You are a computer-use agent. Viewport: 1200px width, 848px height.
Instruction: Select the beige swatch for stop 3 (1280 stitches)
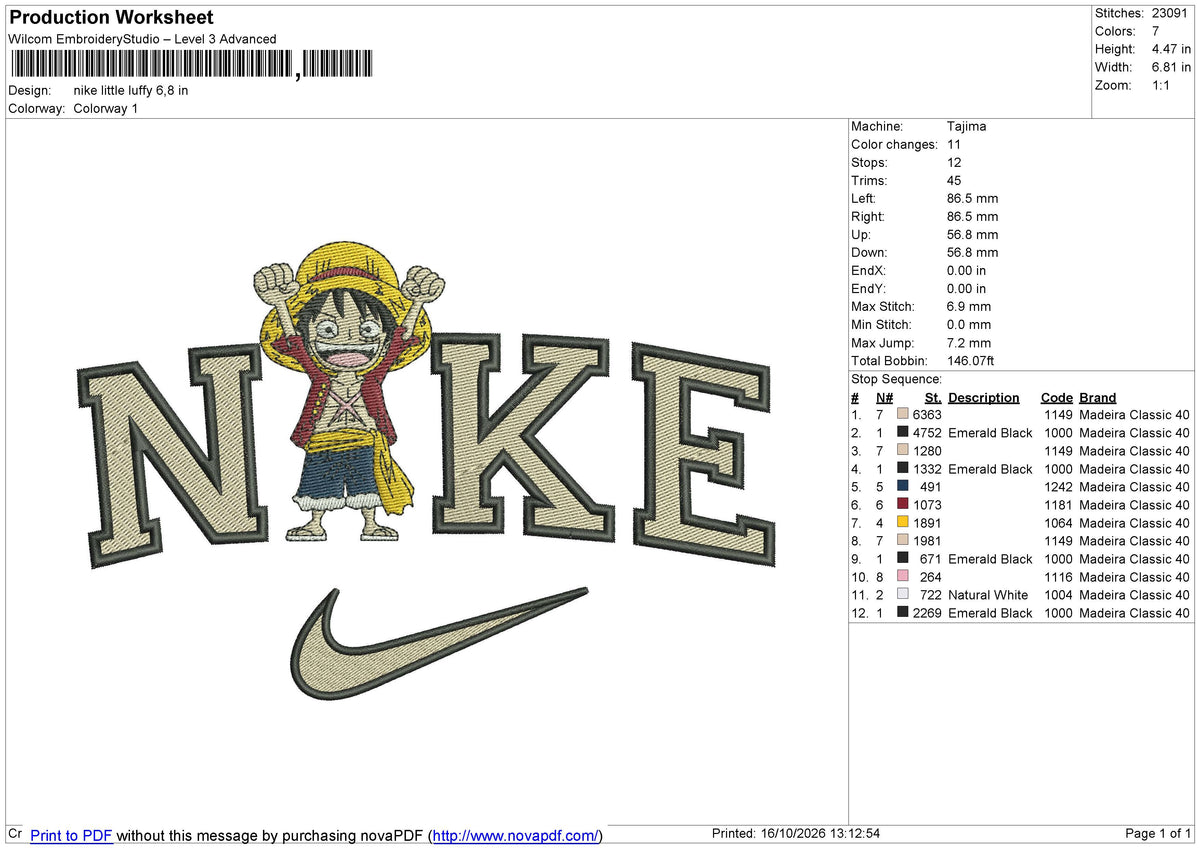(x=903, y=451)
